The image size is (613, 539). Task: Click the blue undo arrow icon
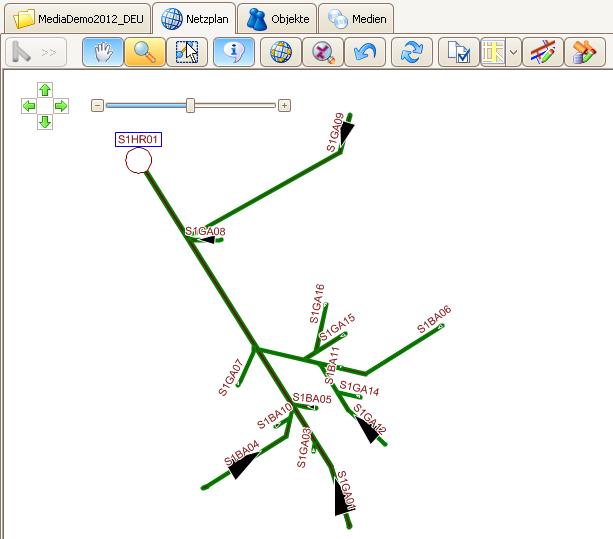click(x=365, y=52)
